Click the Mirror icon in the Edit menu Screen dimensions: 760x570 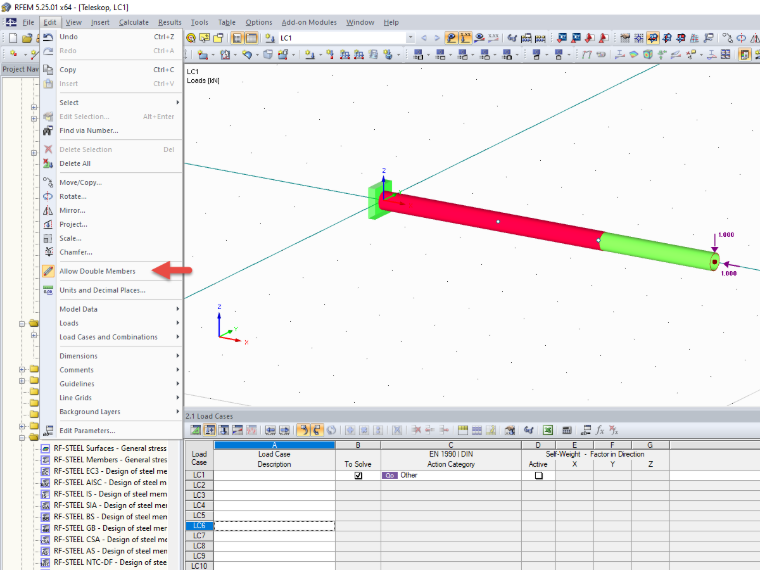coord(48,211)
